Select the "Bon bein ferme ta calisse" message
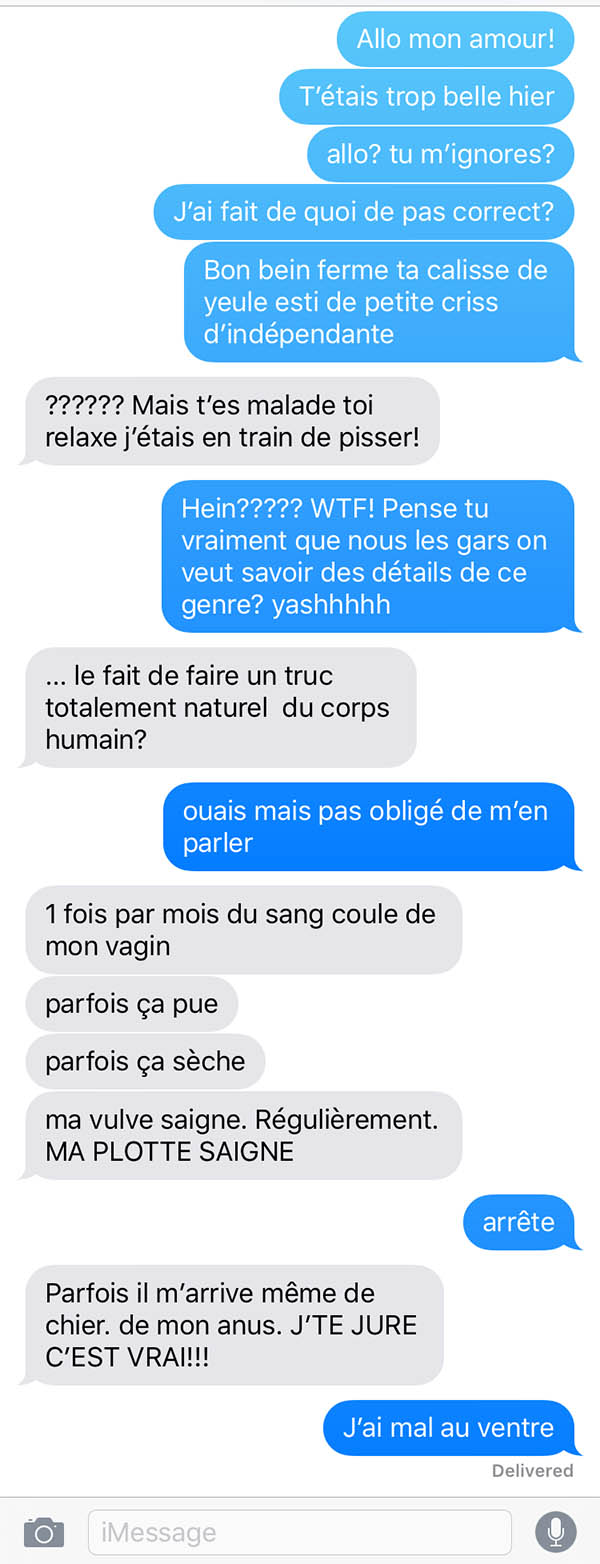Viewport: 600px width, 1564px height. pyautogui.click(x=379, y=302)
